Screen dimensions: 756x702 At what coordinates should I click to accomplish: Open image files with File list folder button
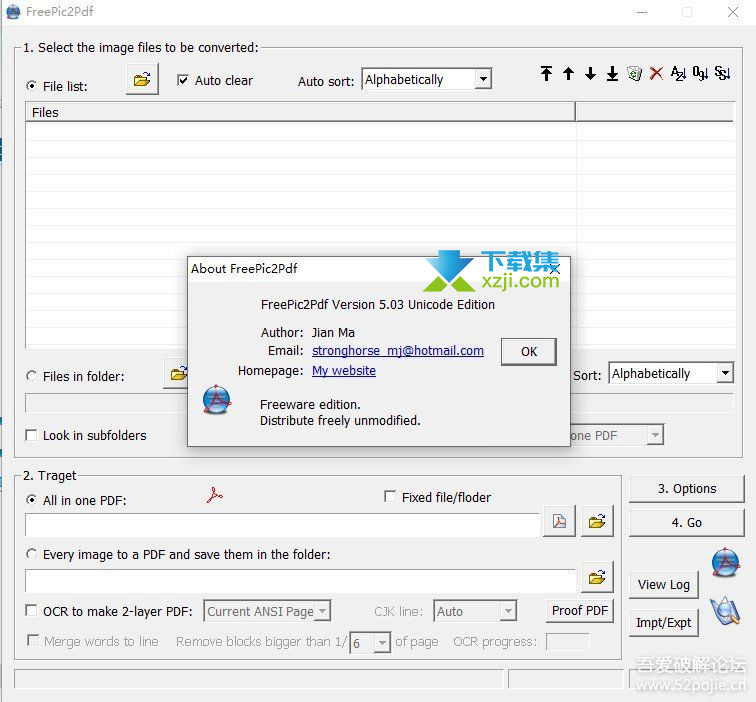click(x=142, y=79)
